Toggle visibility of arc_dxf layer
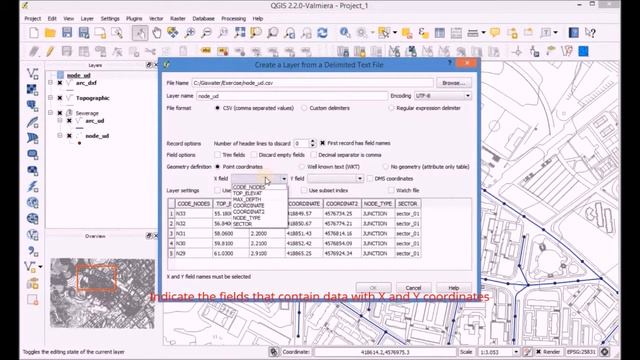The image size is (640, 360). [x=60, y=83]
